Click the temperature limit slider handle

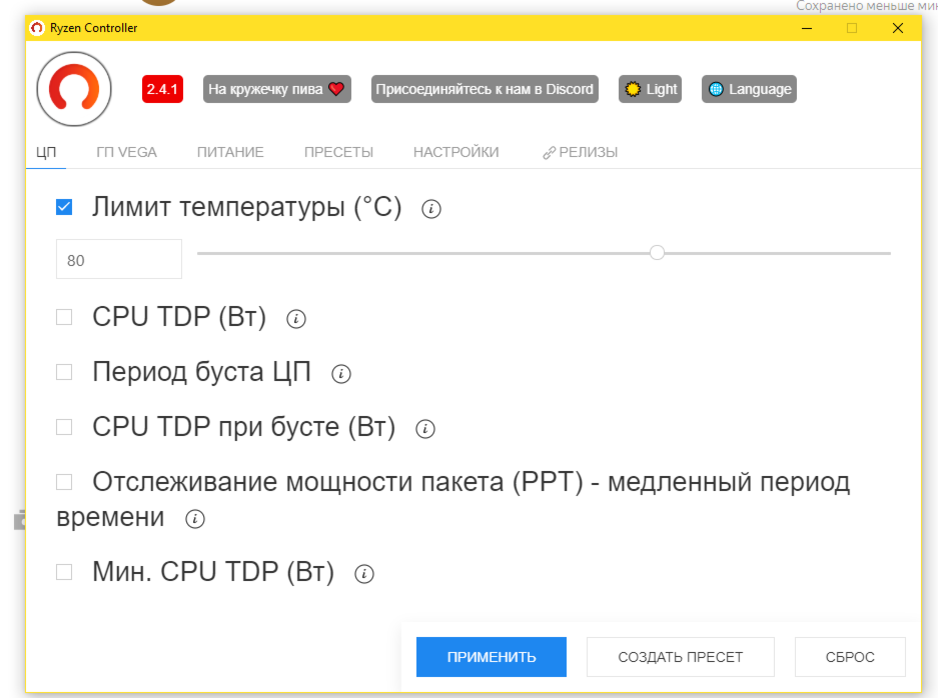point(657,253)
